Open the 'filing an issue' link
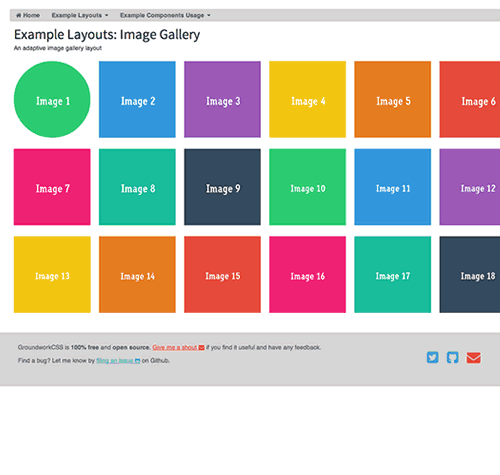The height and width of the screenshot is (475, 500). [118, 361]
